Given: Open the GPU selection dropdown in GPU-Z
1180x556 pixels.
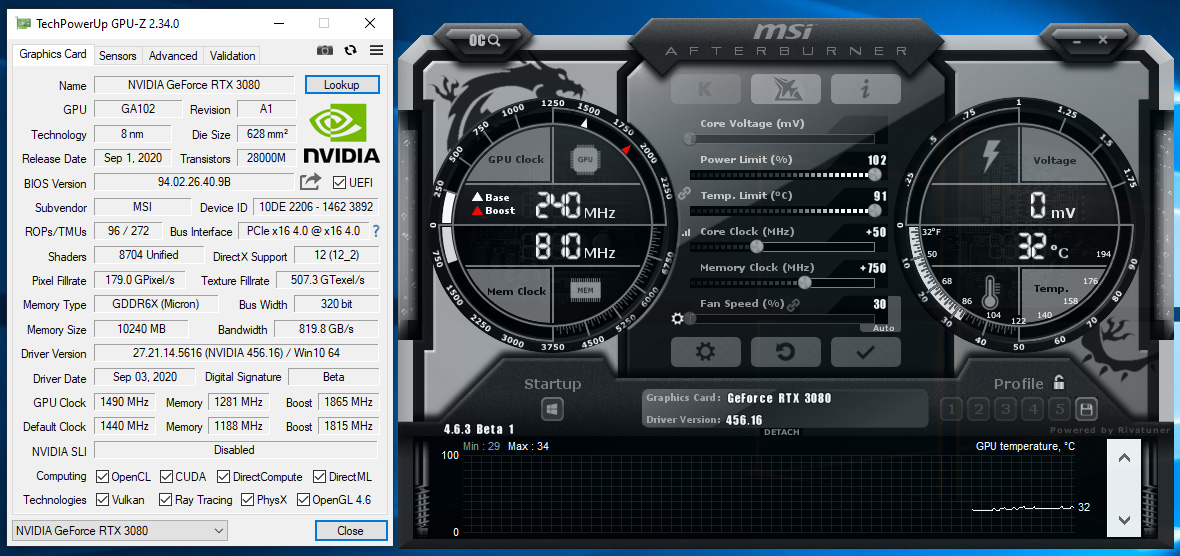Looking at the screenshot, I should [120, 530].
